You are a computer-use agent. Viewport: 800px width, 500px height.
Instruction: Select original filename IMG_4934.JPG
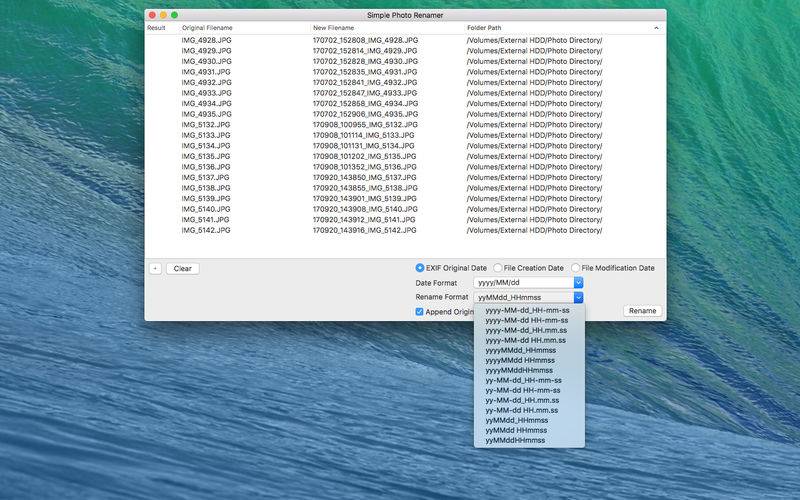206,104
